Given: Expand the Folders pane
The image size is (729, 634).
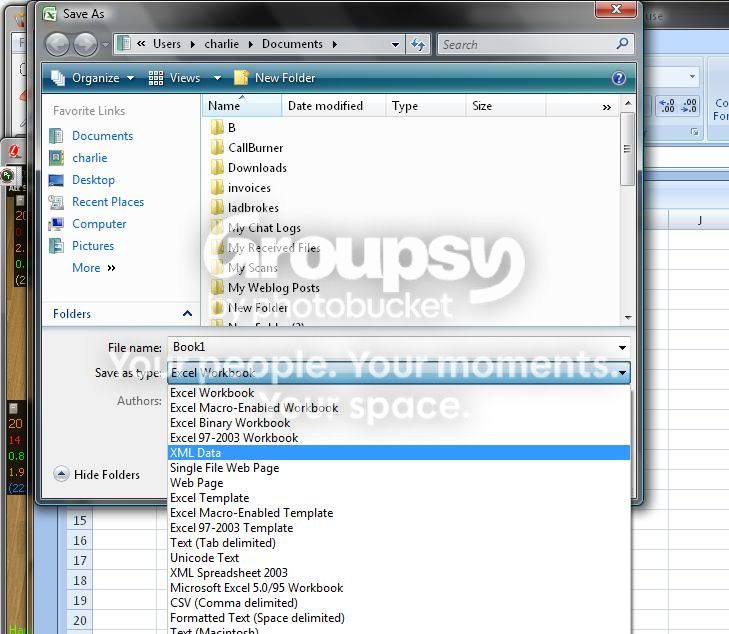Looking at the screenshot, I should [187, 314].
